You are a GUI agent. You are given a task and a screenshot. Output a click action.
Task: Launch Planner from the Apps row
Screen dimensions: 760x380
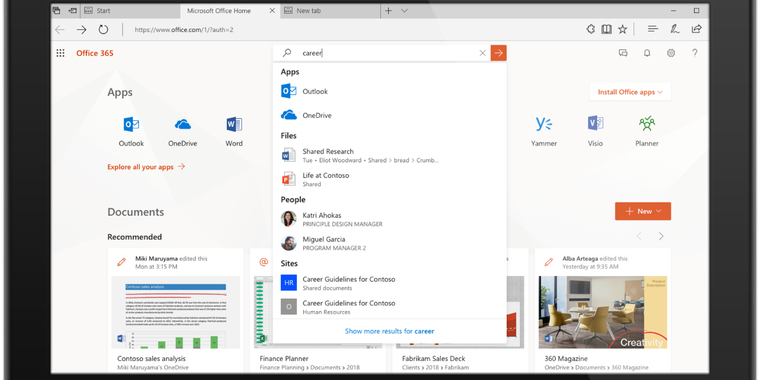[647, 131]
